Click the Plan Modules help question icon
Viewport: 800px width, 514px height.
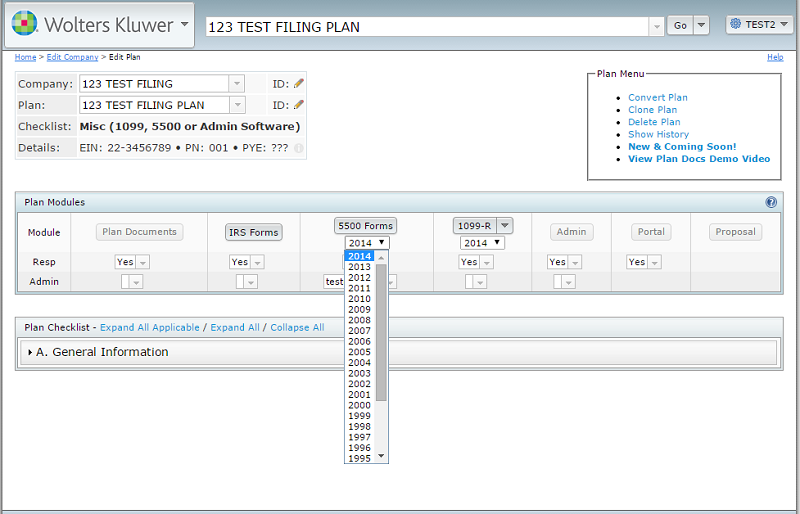click(x=771, y=203)
